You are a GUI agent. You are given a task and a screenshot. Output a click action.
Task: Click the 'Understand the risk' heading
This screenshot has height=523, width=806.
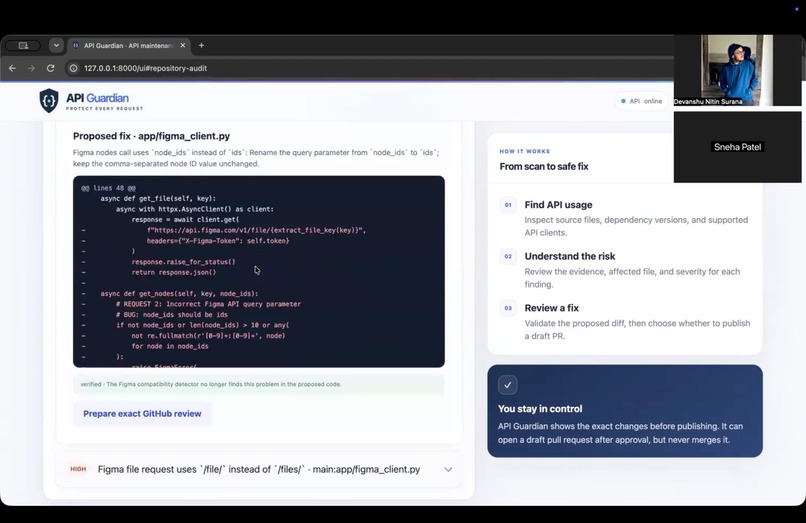tap(570, 256)
